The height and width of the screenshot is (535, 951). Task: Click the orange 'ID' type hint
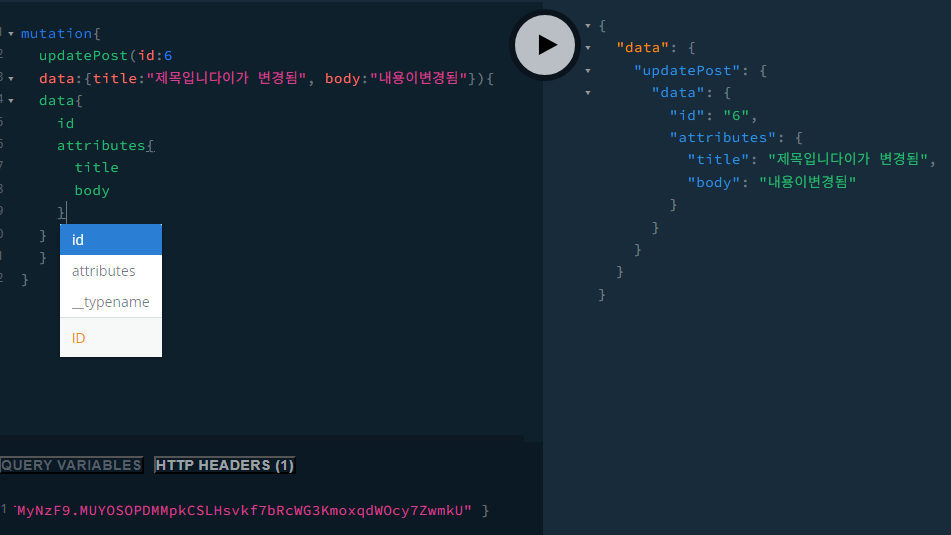click(x=78, y=338)
